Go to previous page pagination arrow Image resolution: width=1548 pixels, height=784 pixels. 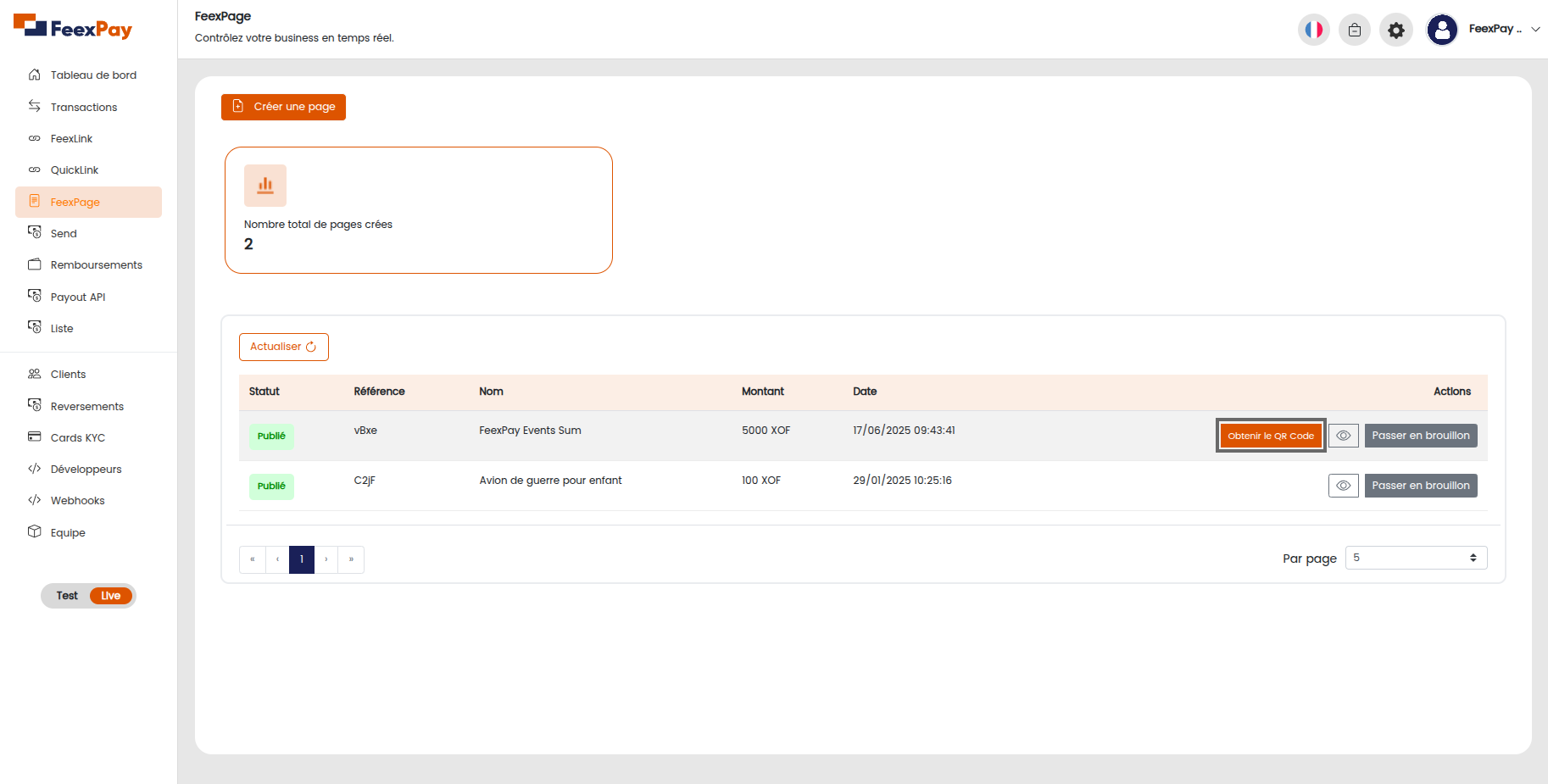(277, 559)
